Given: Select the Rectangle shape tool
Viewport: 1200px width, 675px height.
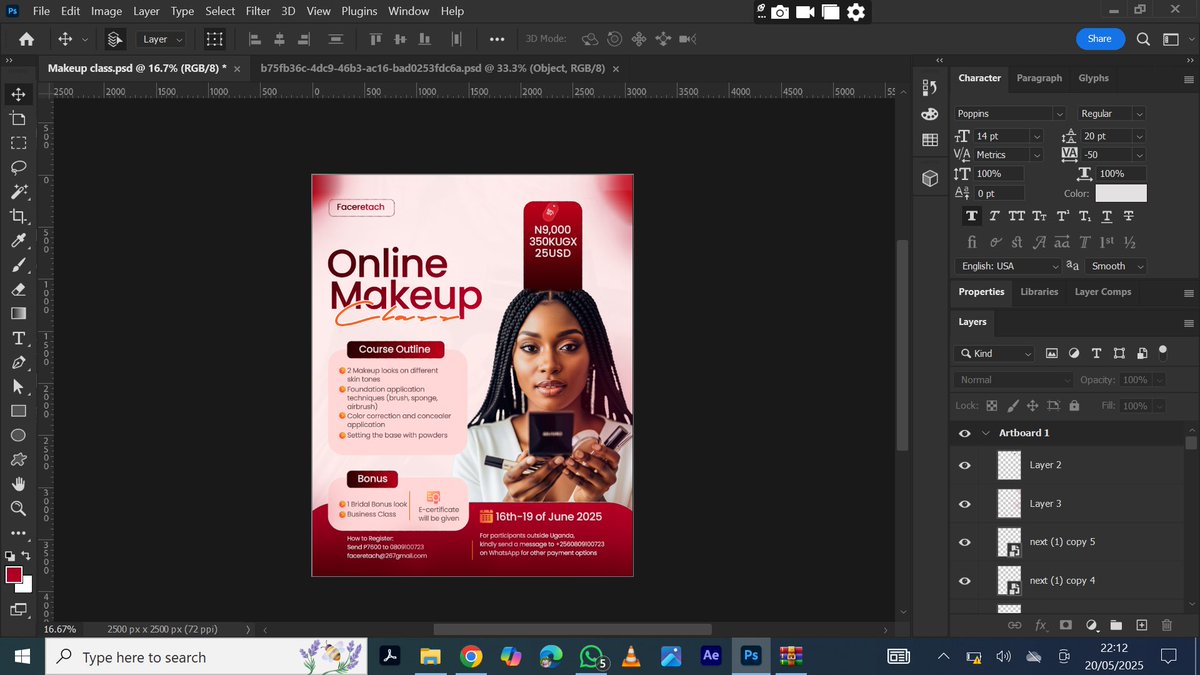Looking at the screenshot, I should coord(18,411).
